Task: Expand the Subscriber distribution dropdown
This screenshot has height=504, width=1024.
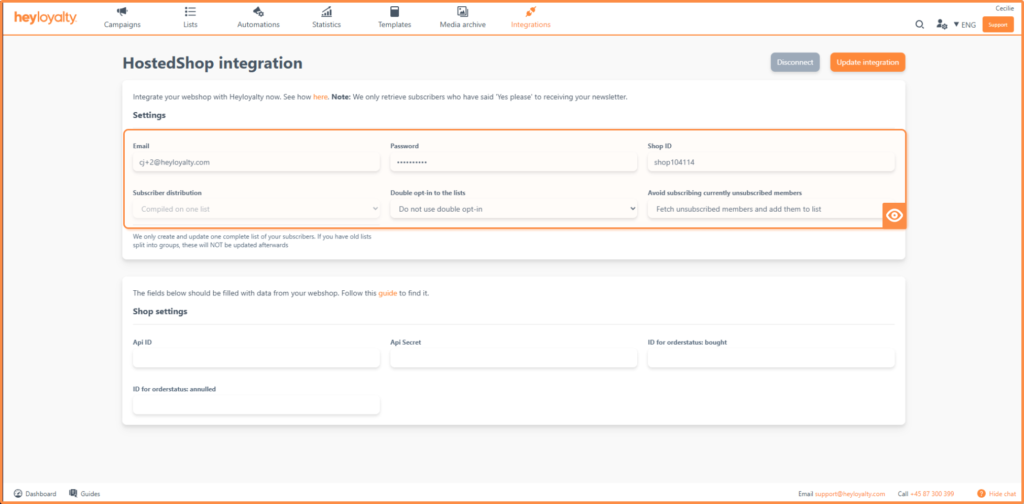Action: pyautogui.click(x=256, y=209)
